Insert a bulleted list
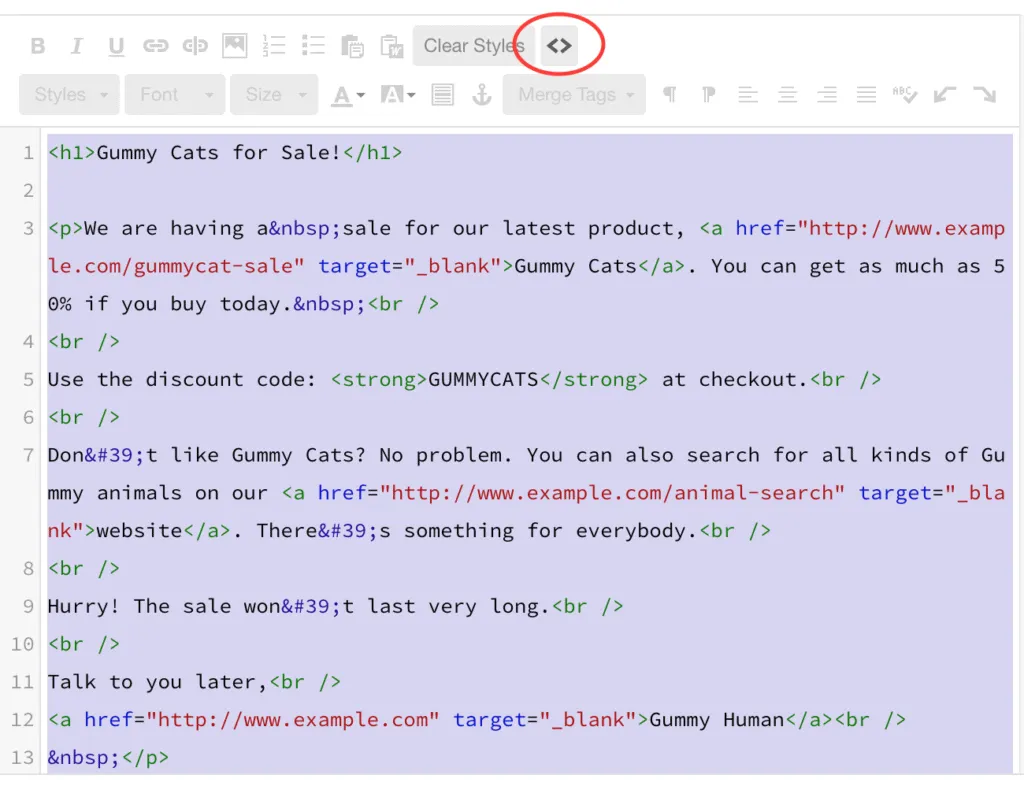The width and height of the screenshot is (1024, 786). coord(312,45)
